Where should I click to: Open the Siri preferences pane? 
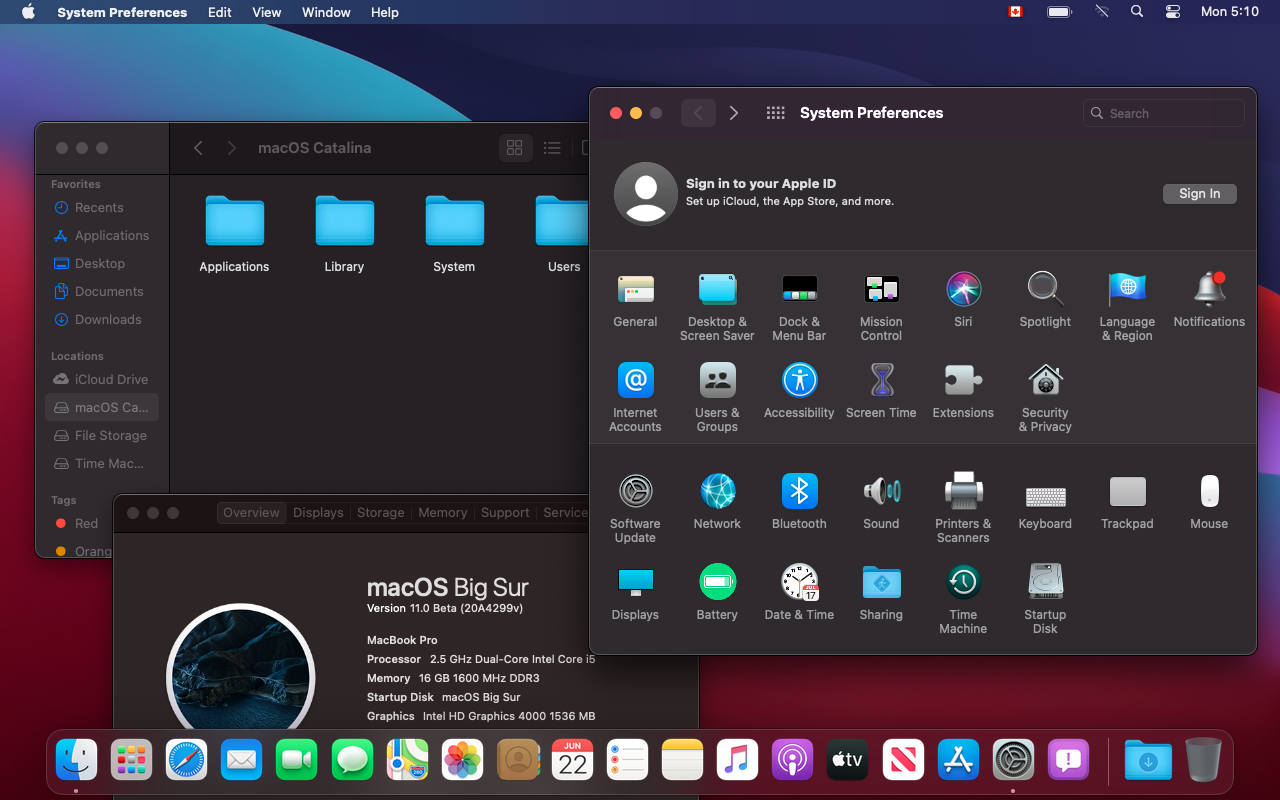963,300
